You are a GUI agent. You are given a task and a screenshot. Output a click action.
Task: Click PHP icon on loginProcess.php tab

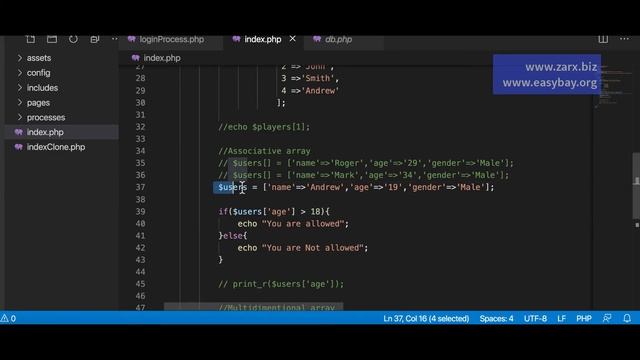131,39
